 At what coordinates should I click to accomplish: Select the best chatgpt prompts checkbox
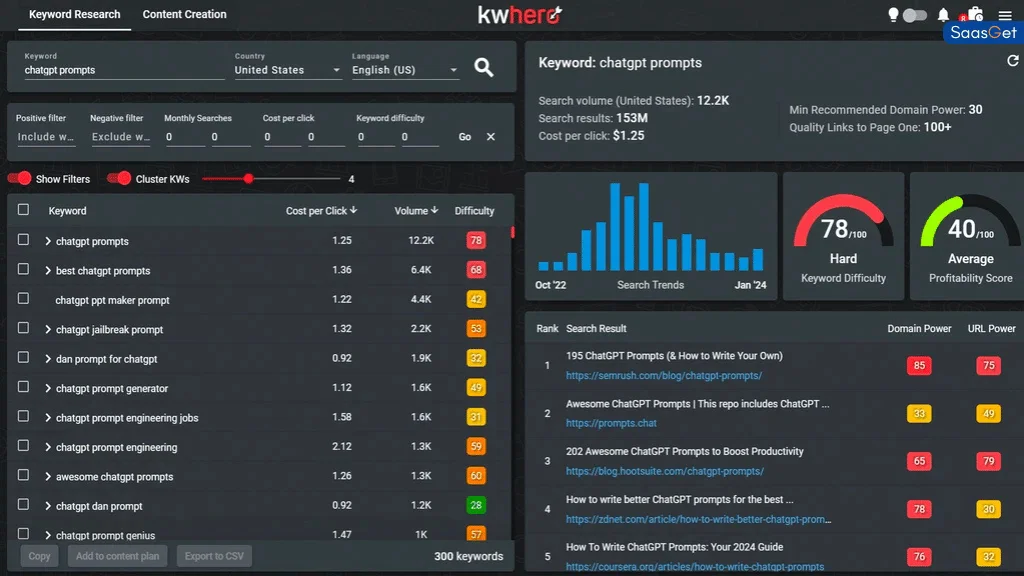pos(24,269)
